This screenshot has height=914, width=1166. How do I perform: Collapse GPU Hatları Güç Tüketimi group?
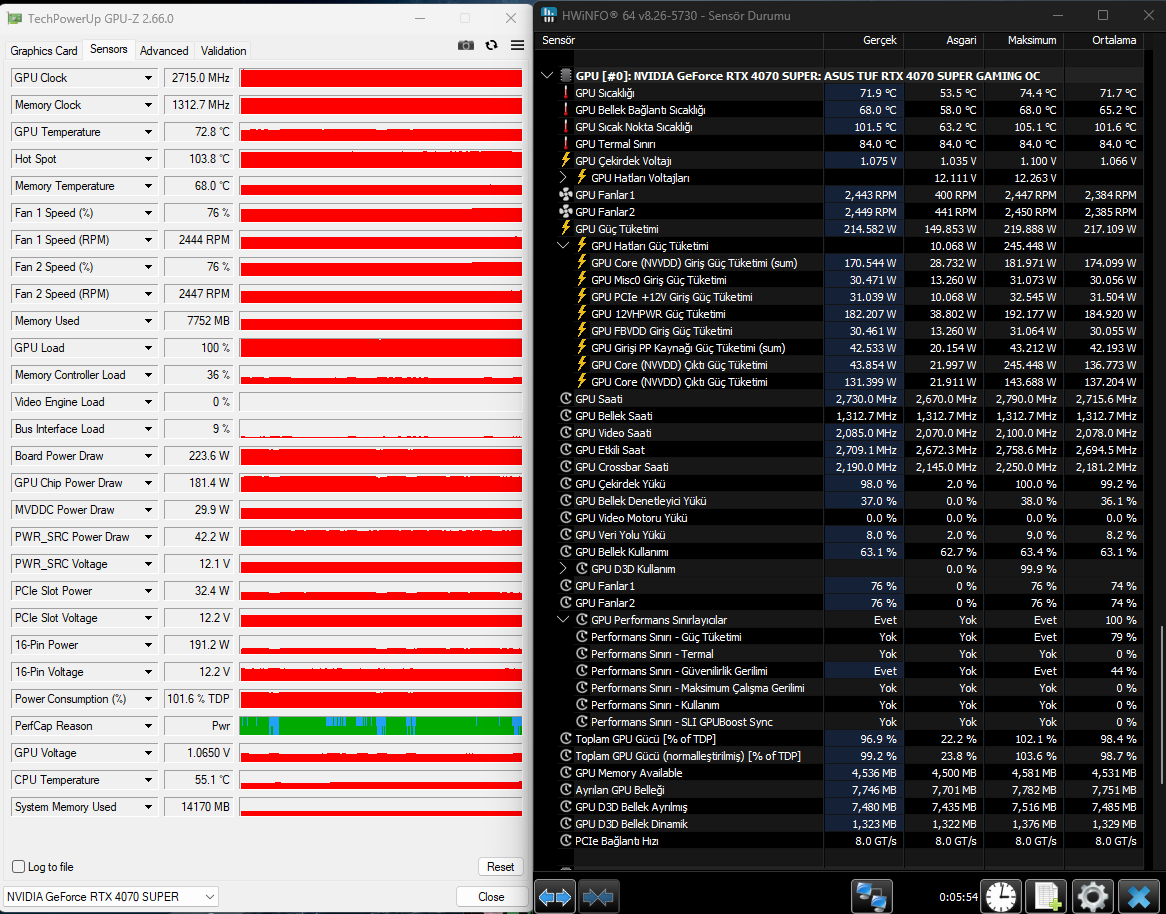563,245
